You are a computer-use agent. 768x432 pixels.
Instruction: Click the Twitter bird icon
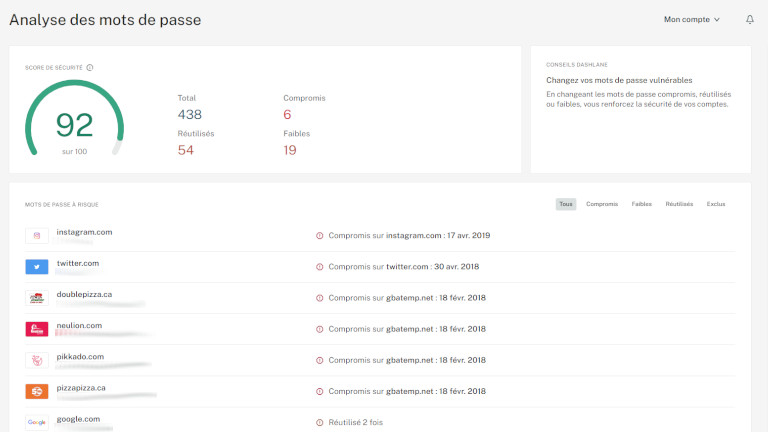click(37, 267)
